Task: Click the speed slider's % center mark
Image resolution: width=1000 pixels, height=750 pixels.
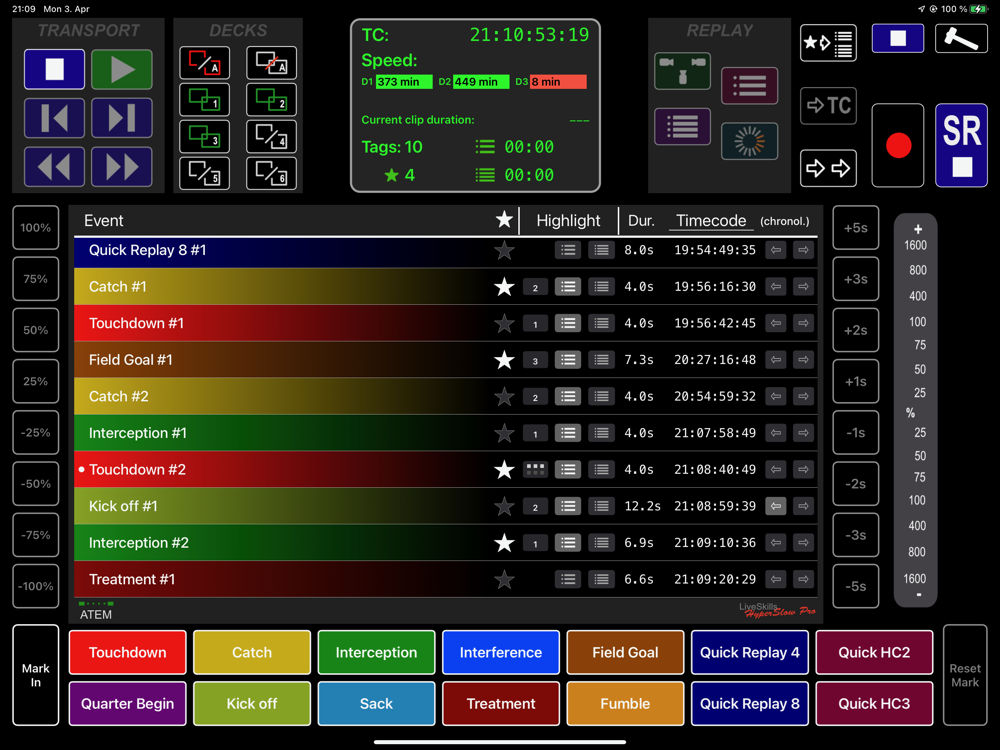Action: coord(911,413)
